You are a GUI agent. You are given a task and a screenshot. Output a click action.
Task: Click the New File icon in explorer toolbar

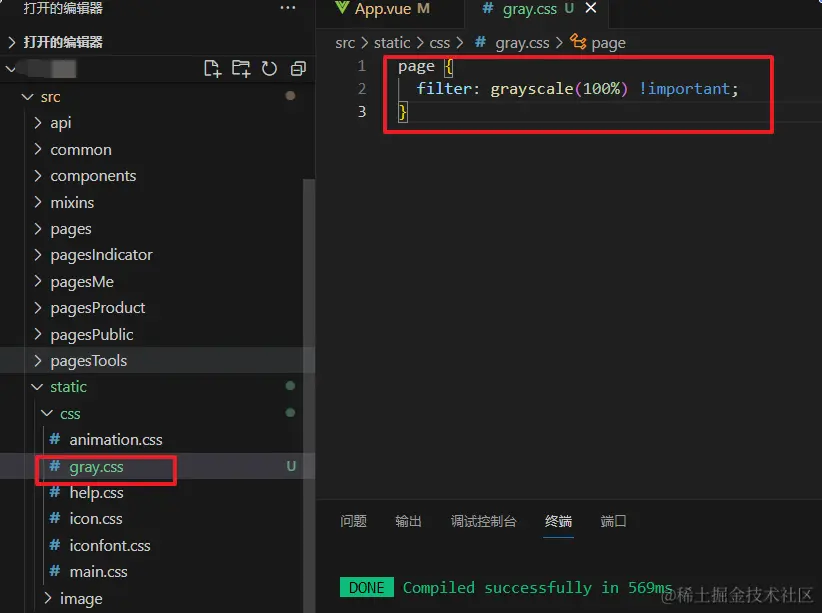212,69
